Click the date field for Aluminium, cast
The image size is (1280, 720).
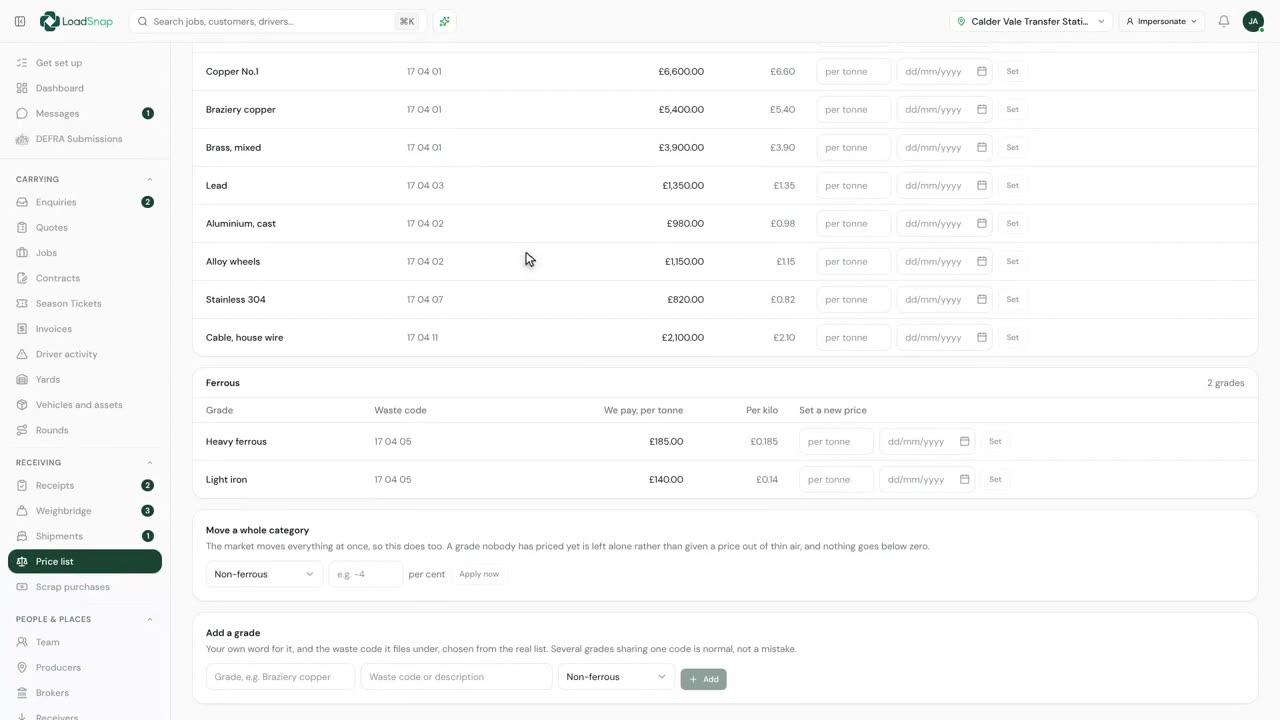tap(945, 224)
